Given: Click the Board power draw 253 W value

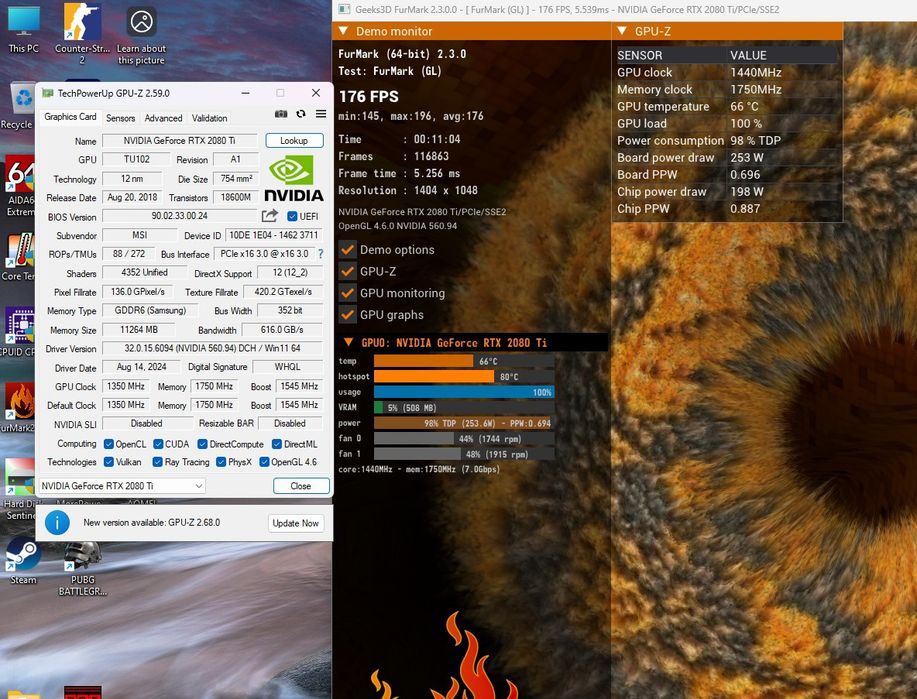Looking at the screenshot, I should point(747,157).
